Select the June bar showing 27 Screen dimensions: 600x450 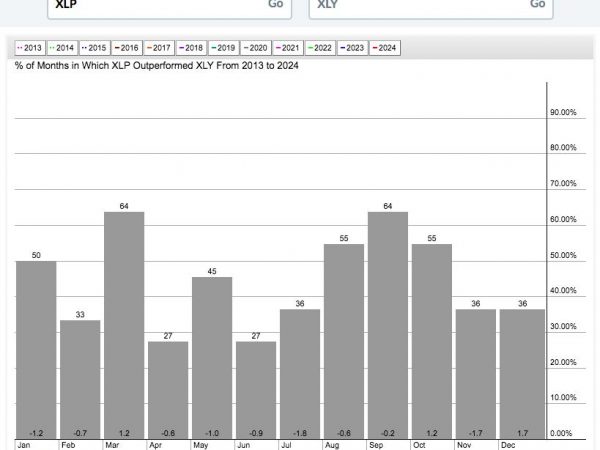[256, 390]
